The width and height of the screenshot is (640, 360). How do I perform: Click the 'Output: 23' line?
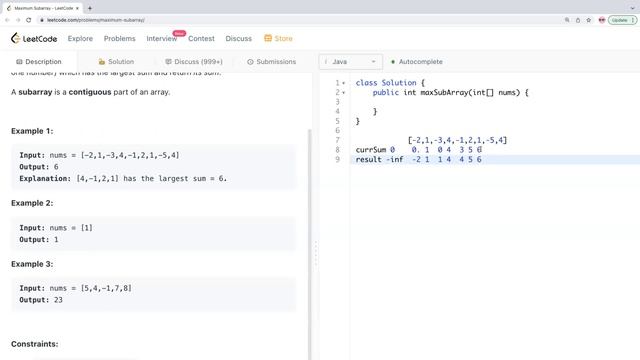(41, 300)
